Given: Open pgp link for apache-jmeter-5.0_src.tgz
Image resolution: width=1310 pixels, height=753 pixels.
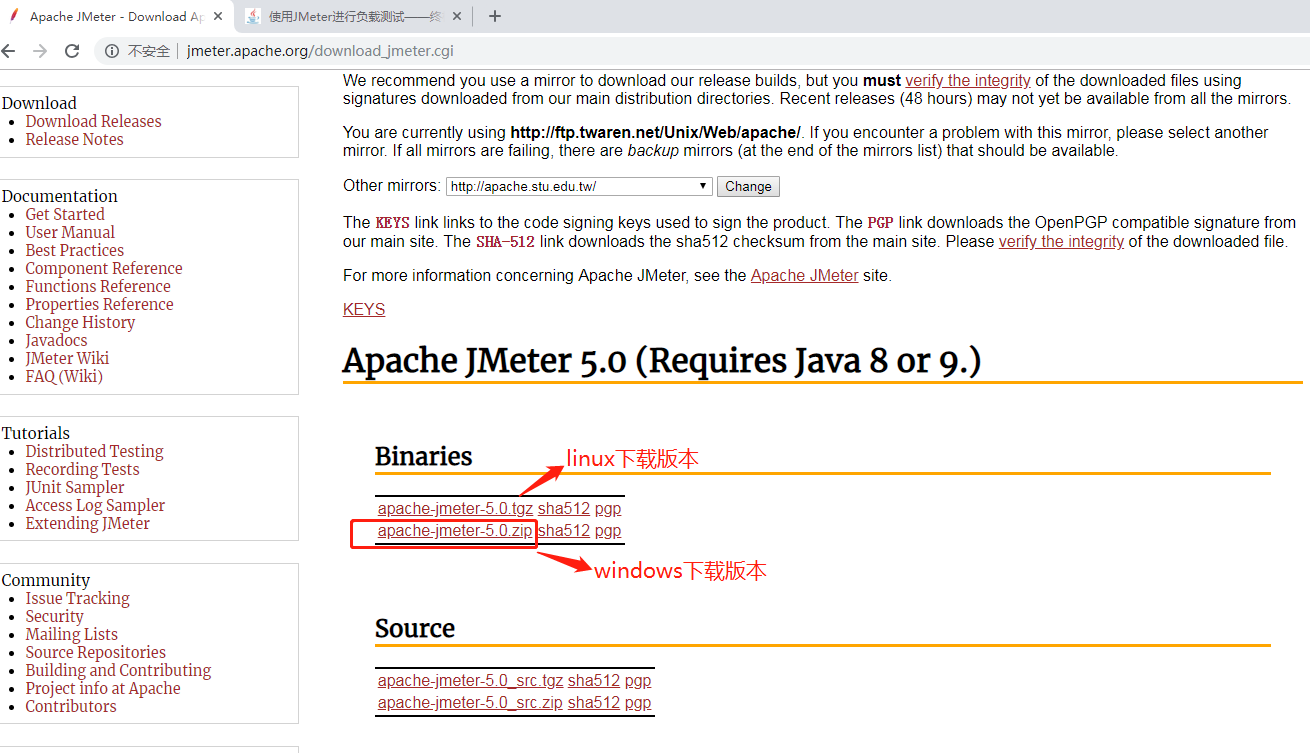Looking at the screenshot, I should (638, 680).
